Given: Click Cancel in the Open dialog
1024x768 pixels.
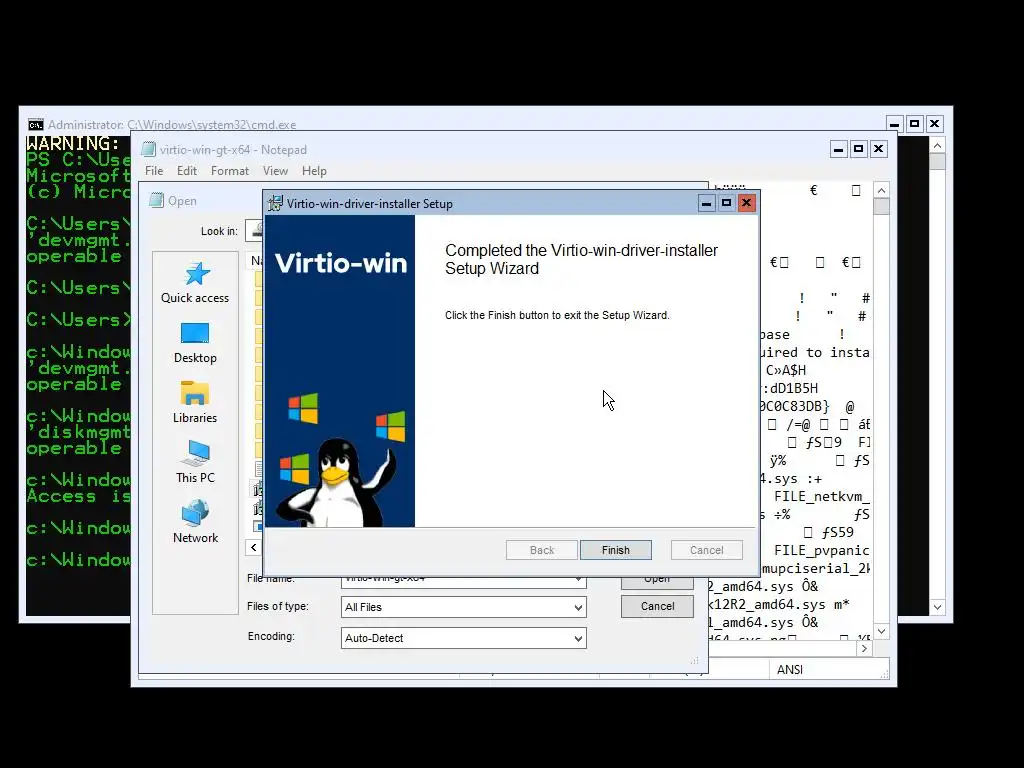Looking at the screenshot, I should pos(657,606).
